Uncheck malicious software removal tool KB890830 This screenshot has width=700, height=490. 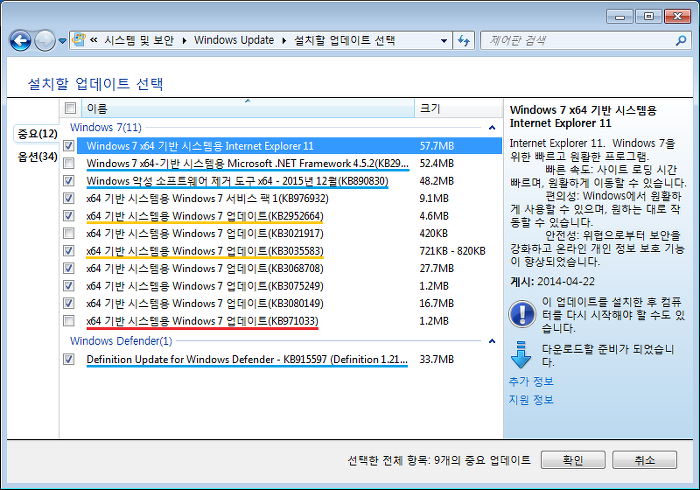coord(69,181)
